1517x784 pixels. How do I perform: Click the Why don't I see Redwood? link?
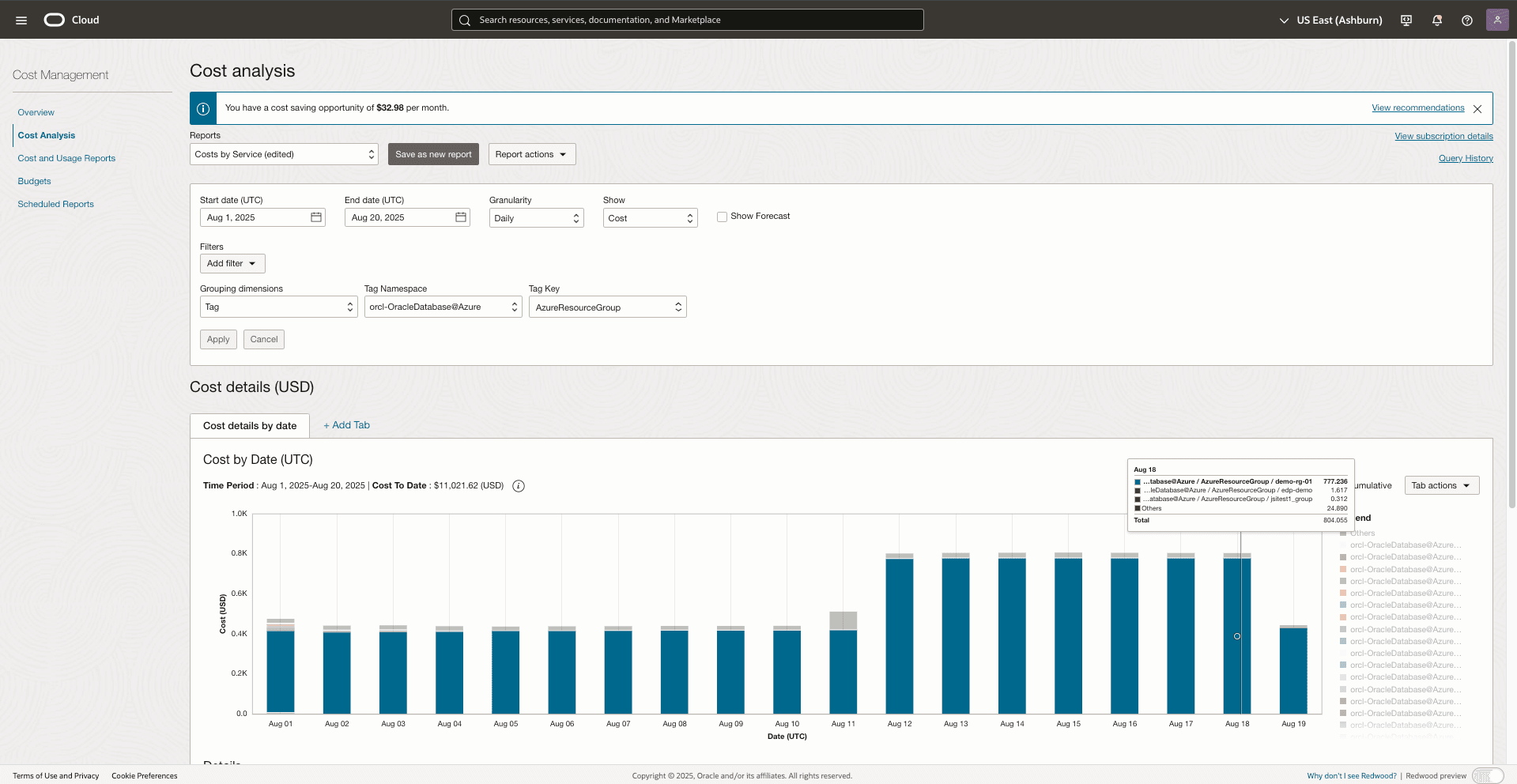[1352, 776]
